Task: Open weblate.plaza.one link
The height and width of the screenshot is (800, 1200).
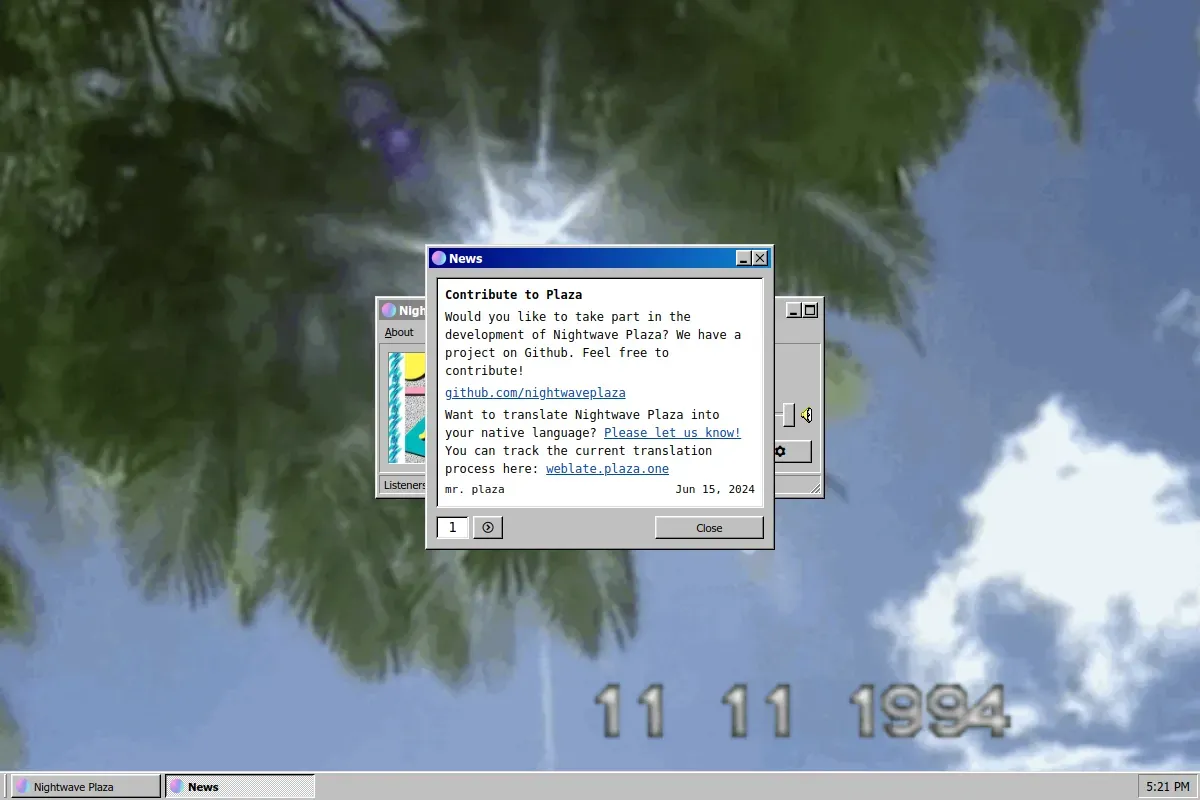Action: [x=607, y=468]
